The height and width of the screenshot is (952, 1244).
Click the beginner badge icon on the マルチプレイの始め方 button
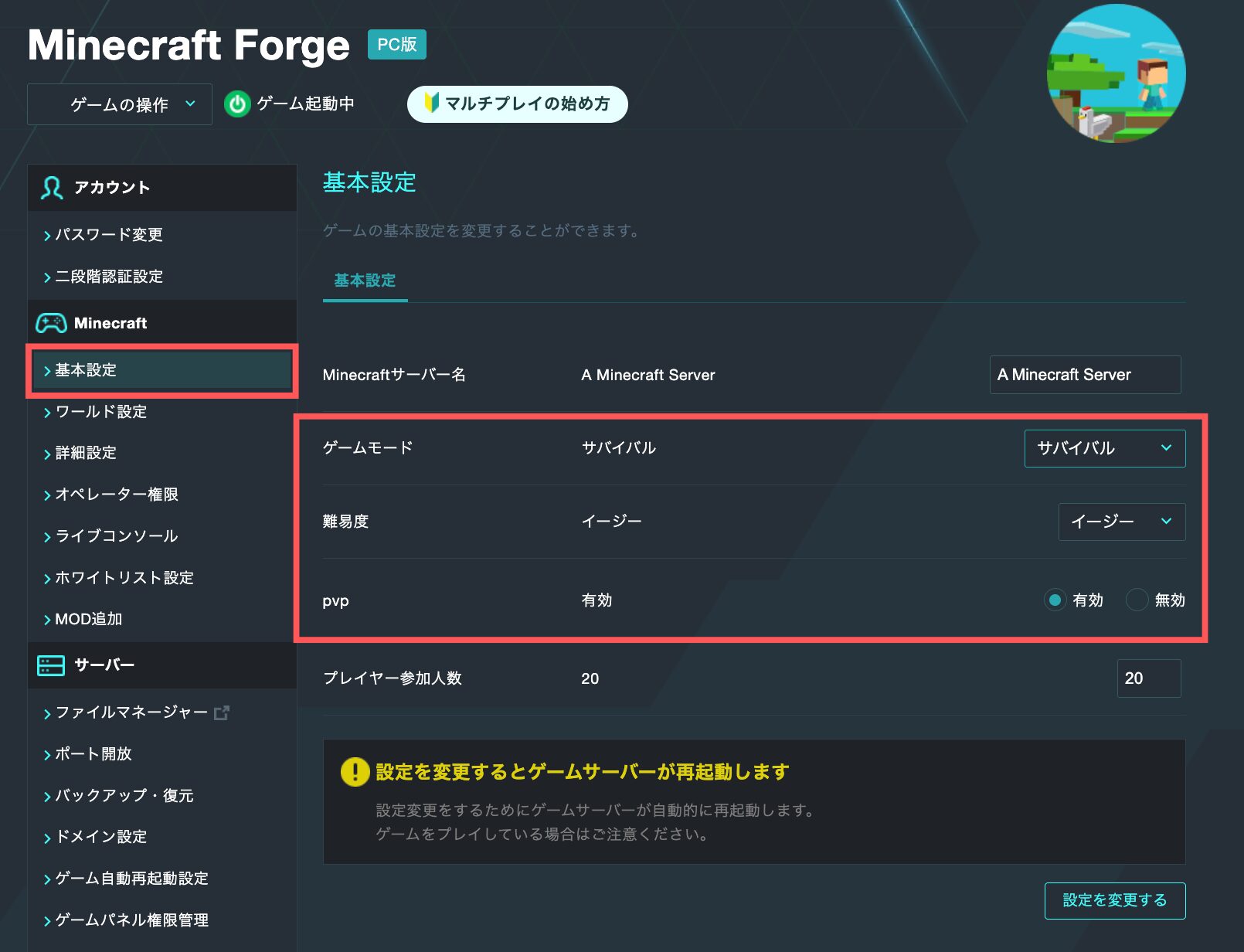tap(431, 102)
